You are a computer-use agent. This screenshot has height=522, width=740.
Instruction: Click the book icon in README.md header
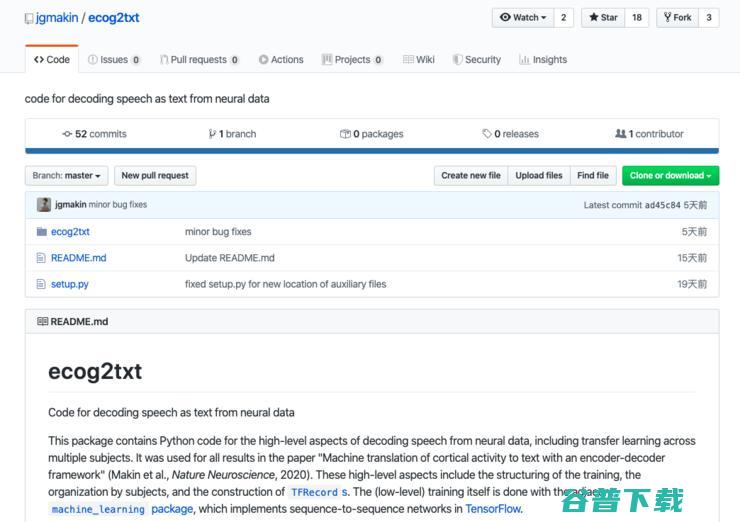[x=42, y=321]
